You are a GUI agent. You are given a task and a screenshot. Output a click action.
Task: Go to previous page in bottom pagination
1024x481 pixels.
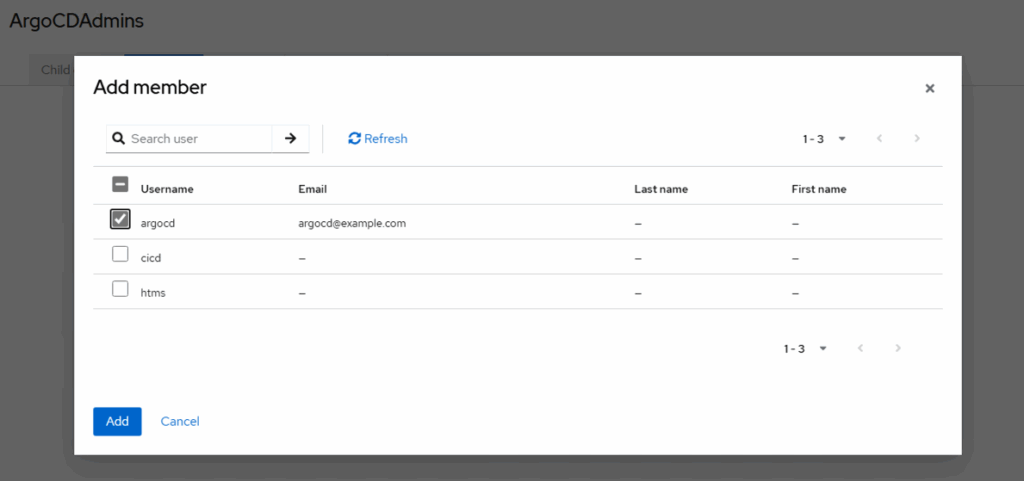[x=861, y=349]
